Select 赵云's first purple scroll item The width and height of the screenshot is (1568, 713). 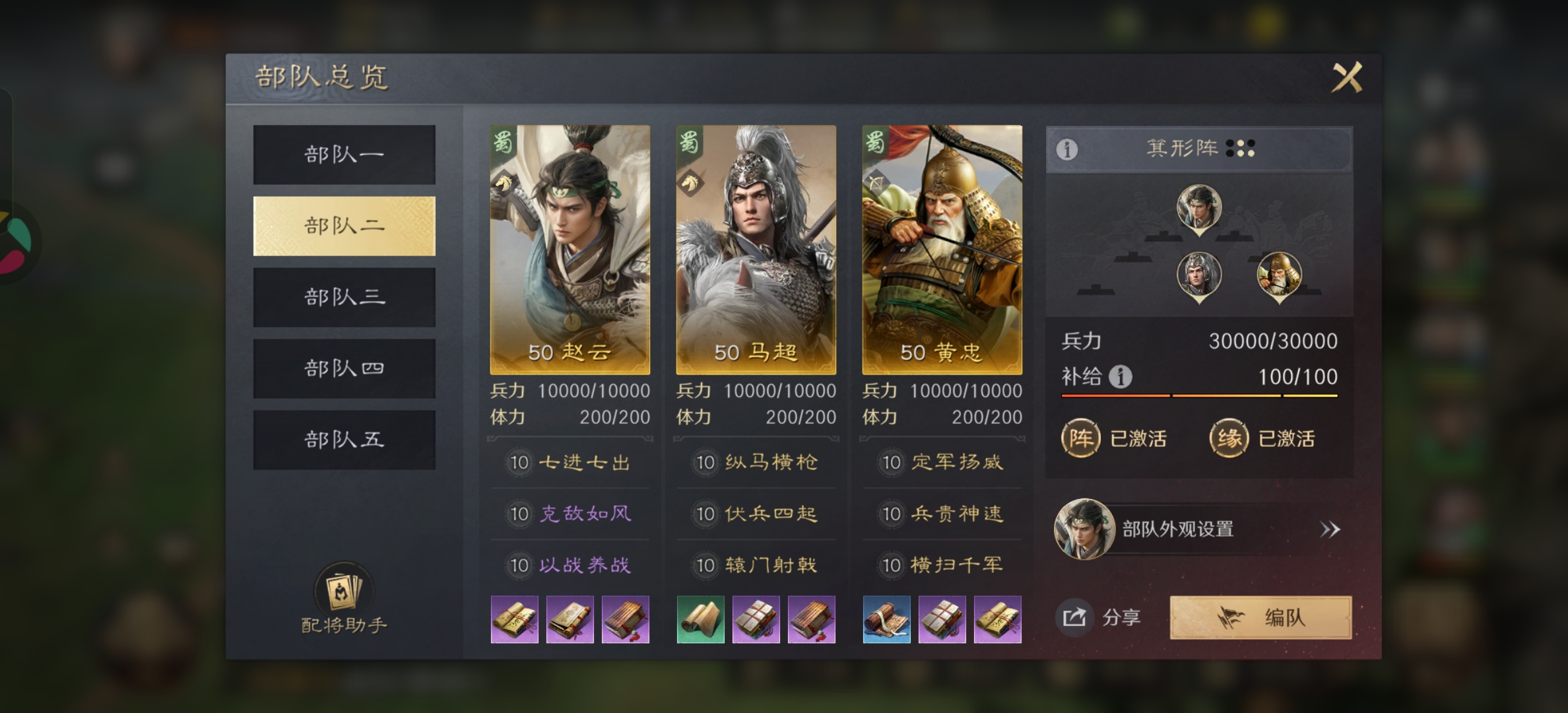(515, 619)
